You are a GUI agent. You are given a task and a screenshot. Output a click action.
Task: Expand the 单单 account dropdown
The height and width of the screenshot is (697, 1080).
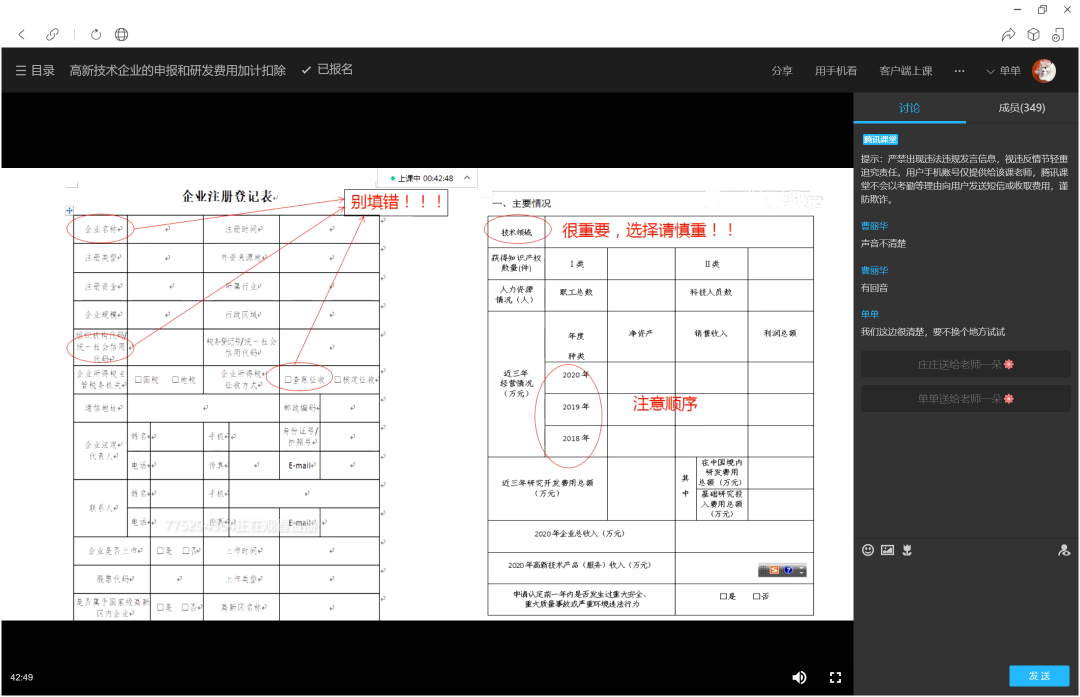(x=1004, y=71)
